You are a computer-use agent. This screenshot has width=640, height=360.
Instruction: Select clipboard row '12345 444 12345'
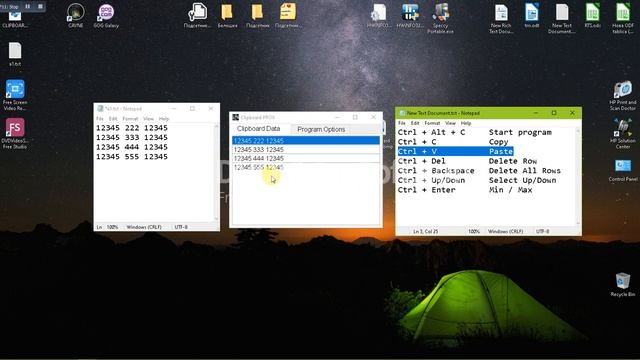(x=306, y=158)
